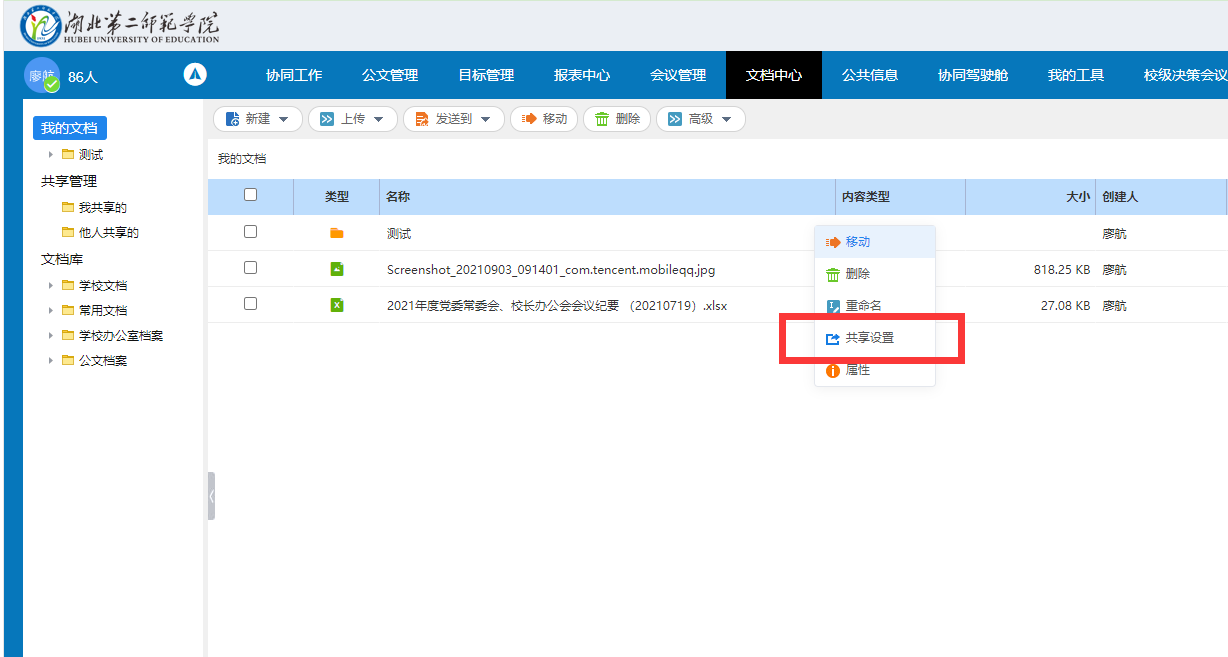This screenshot has height=657, width=1228.
Task: Tick the select-all checkbox in table header
Action: point(250,196)
